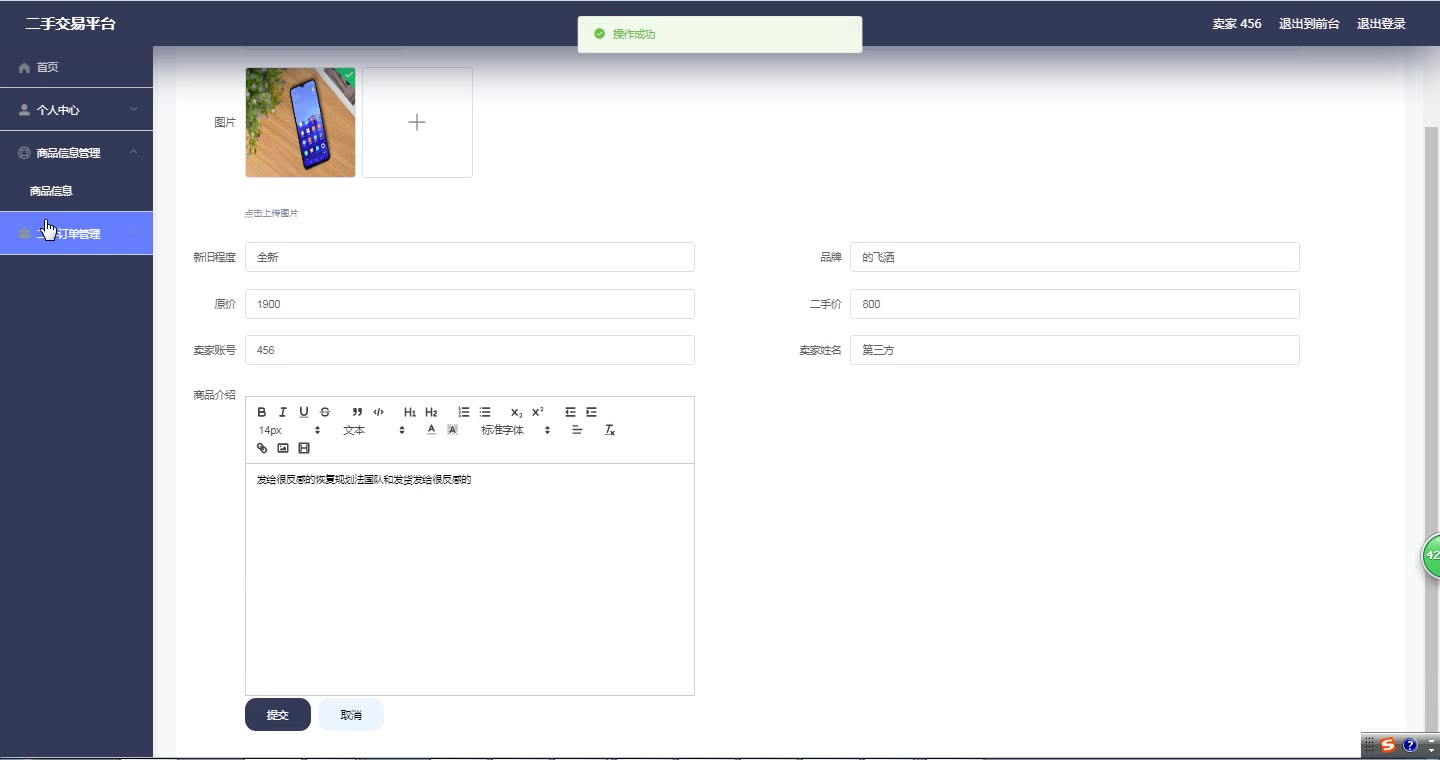Screen dimensions: 1440x760
Task: Focus the 品牌 input field
Action: pos(1075,257)
